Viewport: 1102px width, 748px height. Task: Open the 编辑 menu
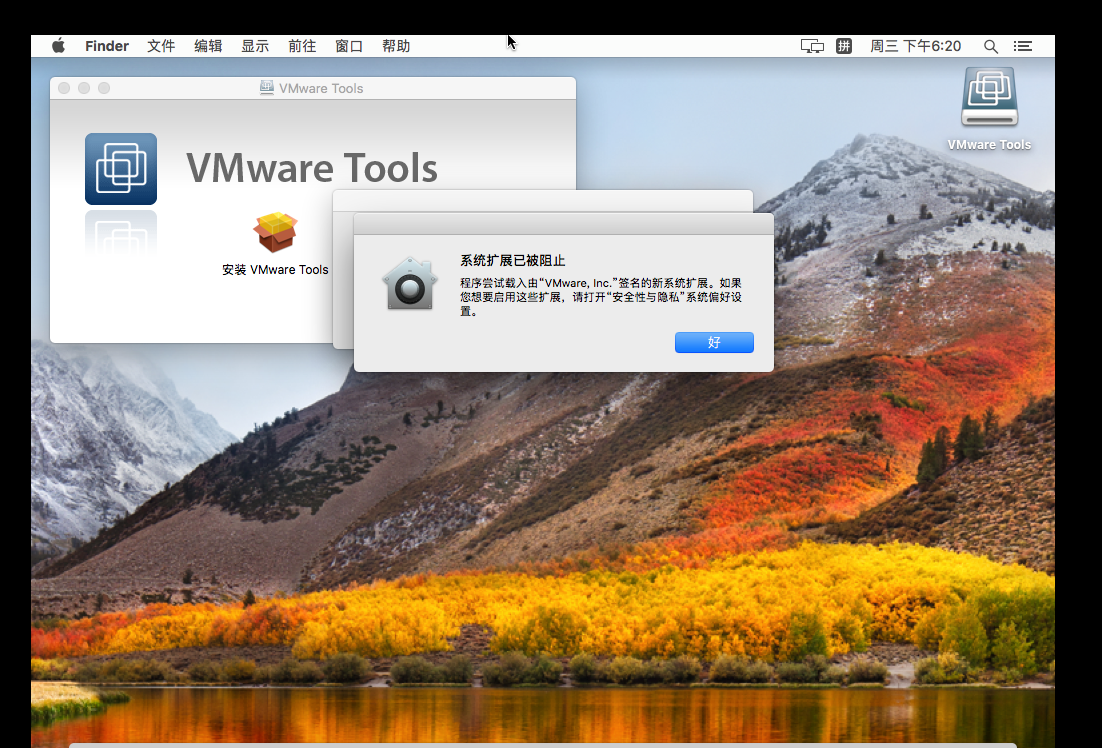pyautogui.click(x=208, y=46)
